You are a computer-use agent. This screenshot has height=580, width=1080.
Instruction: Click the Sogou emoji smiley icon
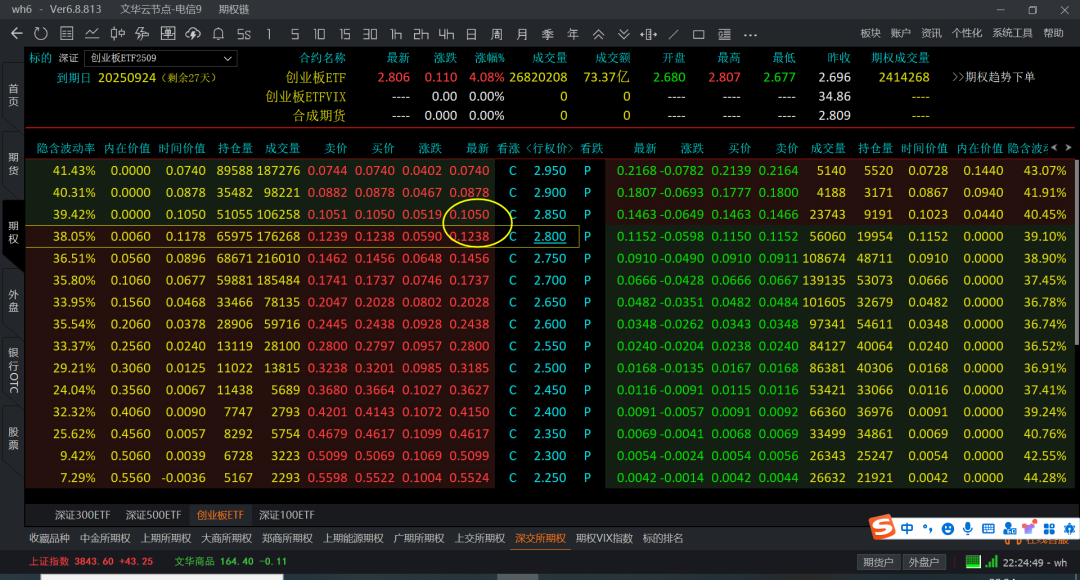click(948, 529)
